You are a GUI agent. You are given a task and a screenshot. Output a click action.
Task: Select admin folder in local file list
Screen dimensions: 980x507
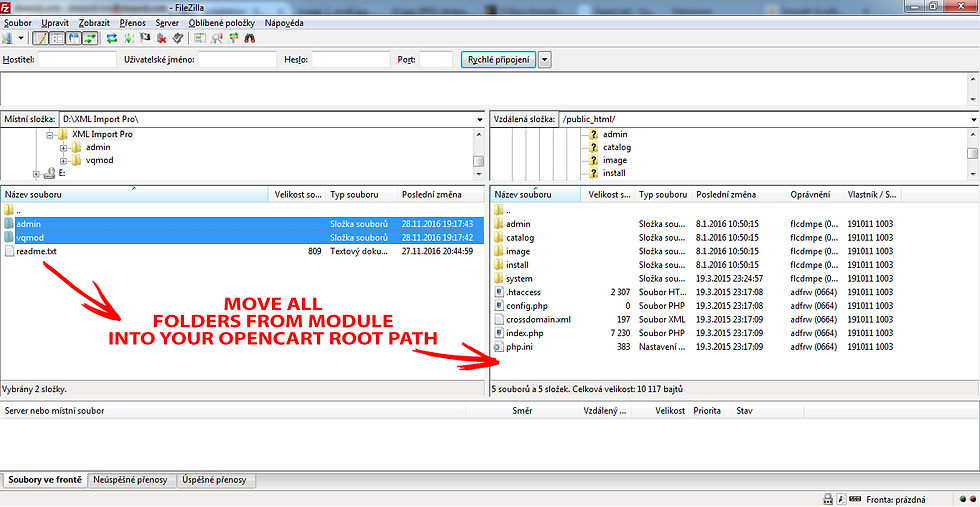pos(242,224)
